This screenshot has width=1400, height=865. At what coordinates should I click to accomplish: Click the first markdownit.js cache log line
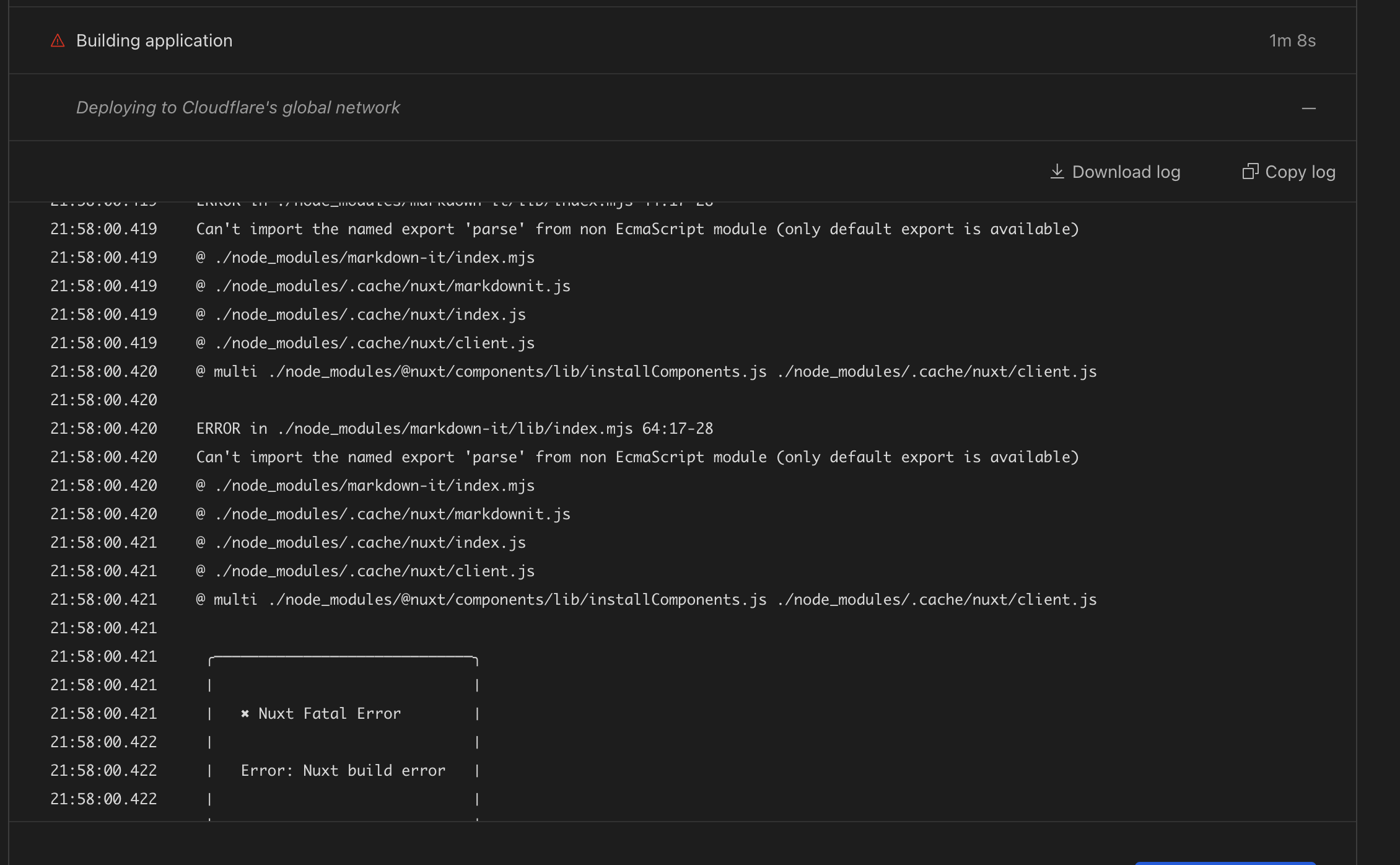(383, 286)
